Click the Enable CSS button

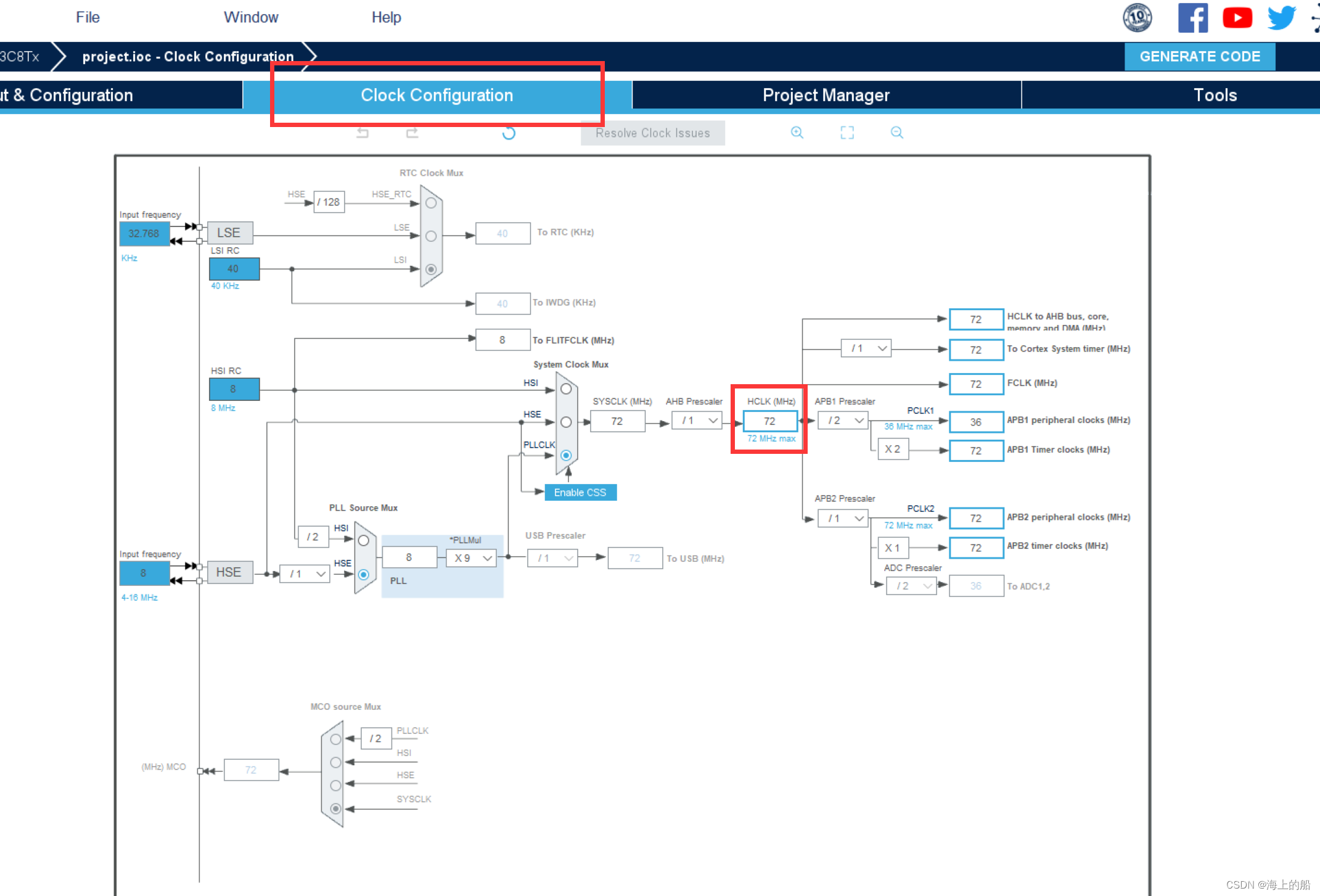[x=580, y=492]
